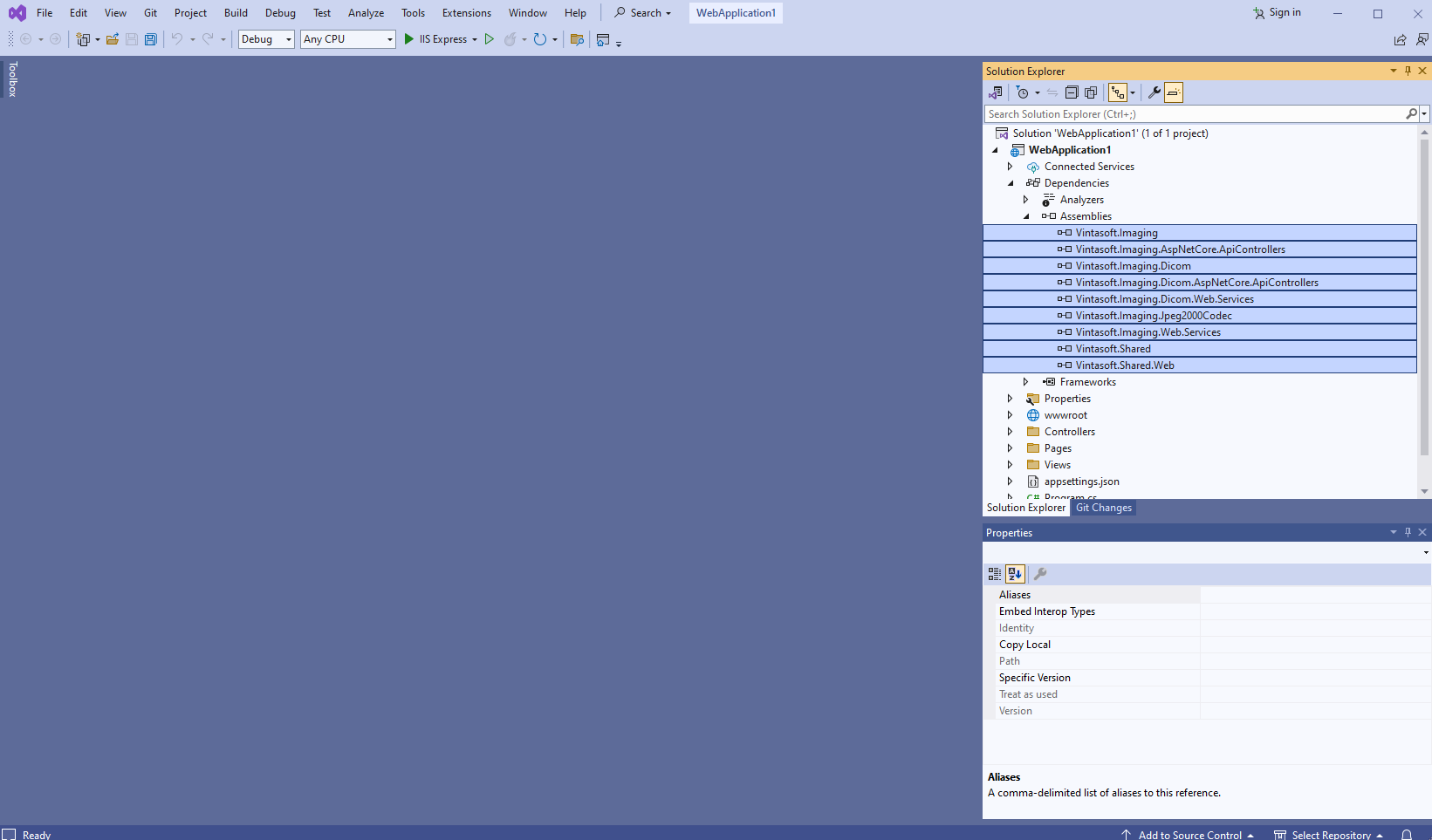This screenshot has width=1432, height=840.
Task: Click the Search button in title bar
Action: pos(643,13)
